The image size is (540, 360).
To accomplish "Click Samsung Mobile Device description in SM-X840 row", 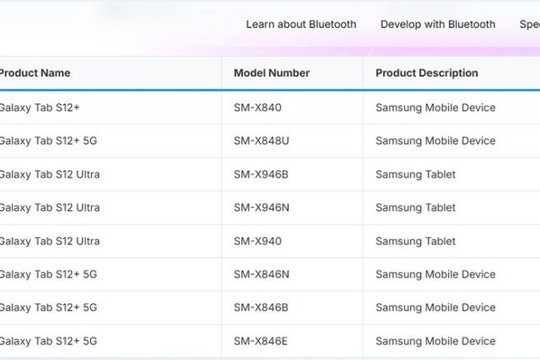I will click(436, 108).
